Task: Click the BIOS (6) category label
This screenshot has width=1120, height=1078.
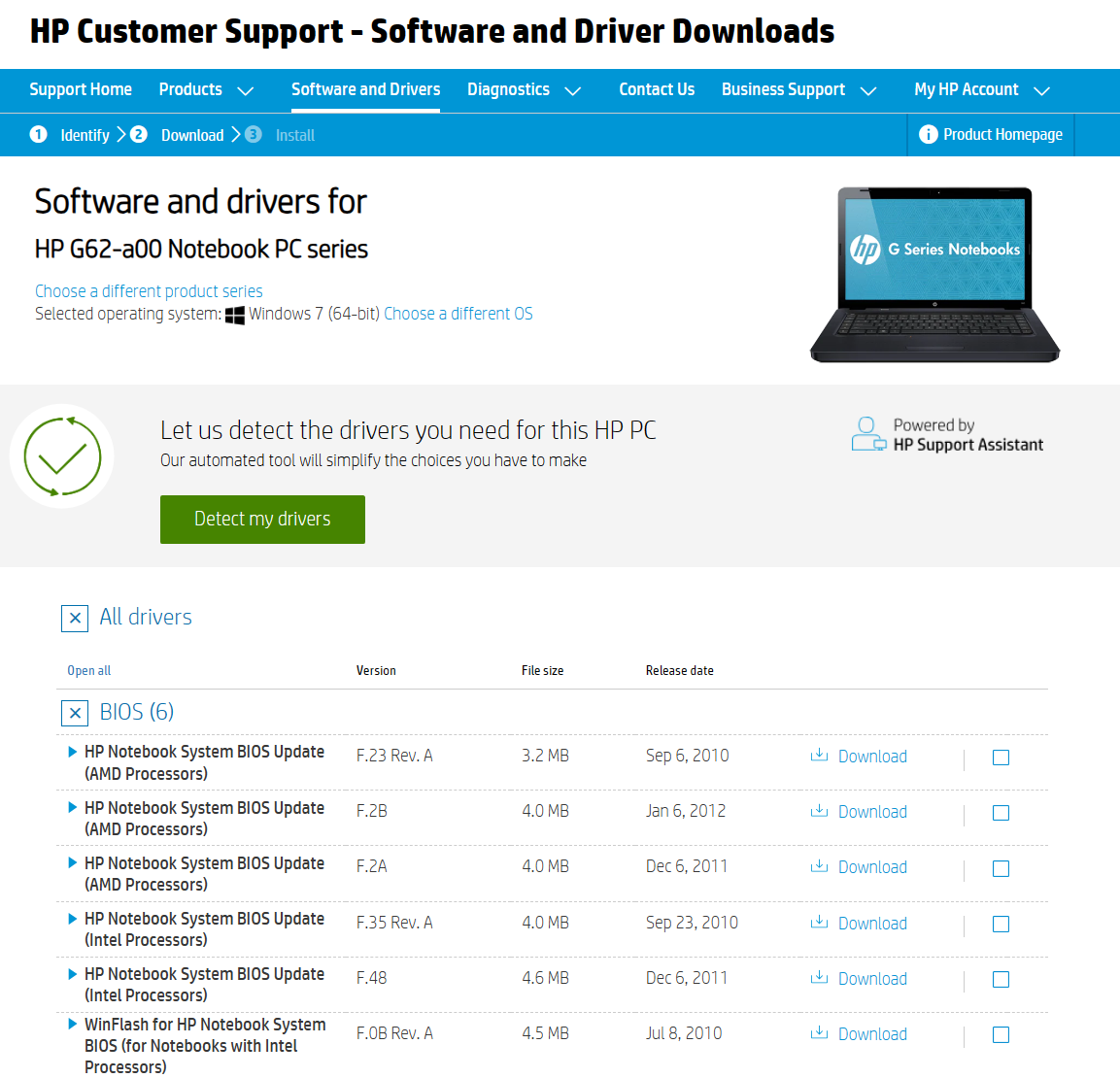Action: coord(136,712)
